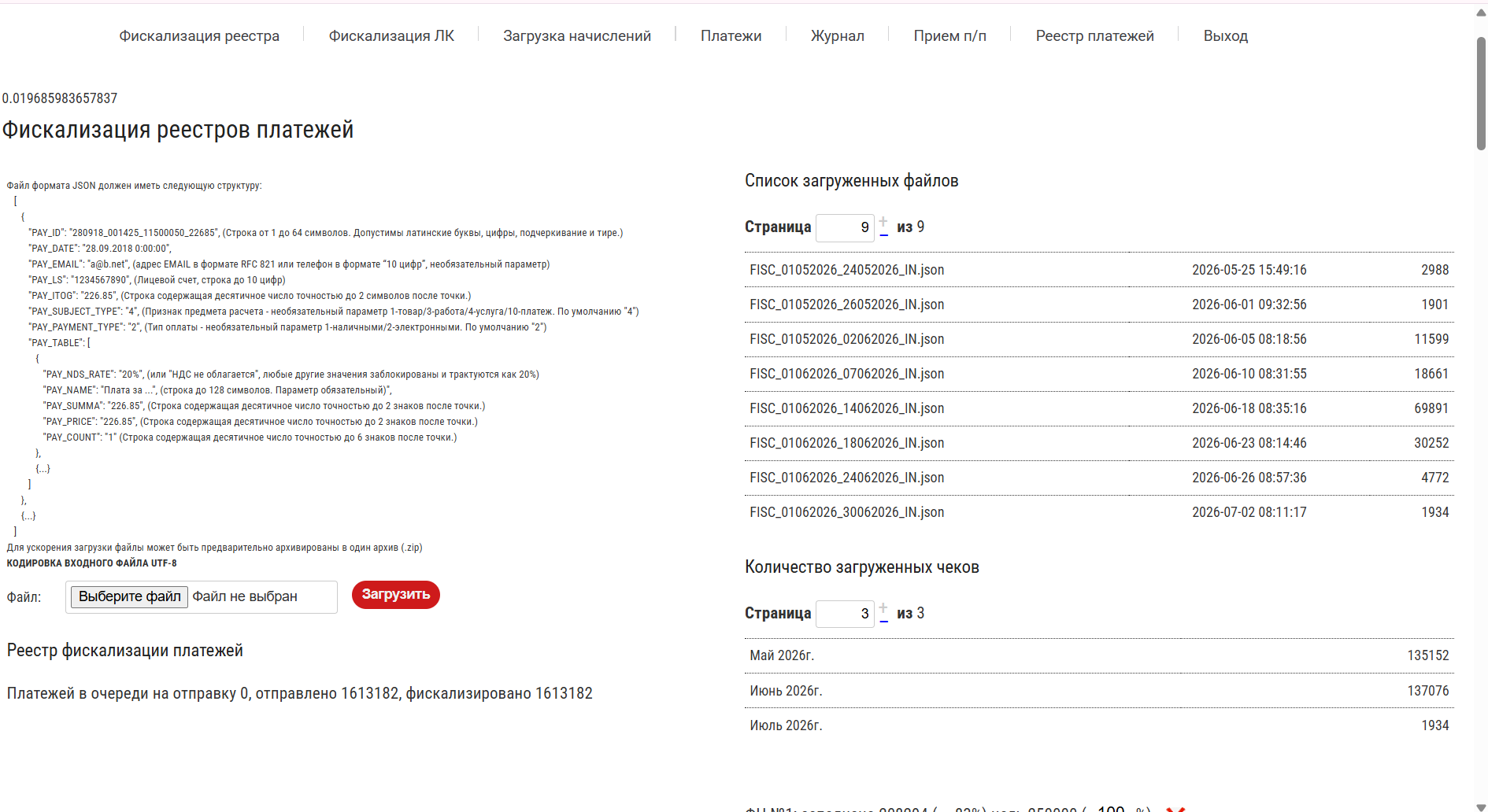1488x812 pixels.
Task: Open the Платежи menu item
Action: (731, 35)
